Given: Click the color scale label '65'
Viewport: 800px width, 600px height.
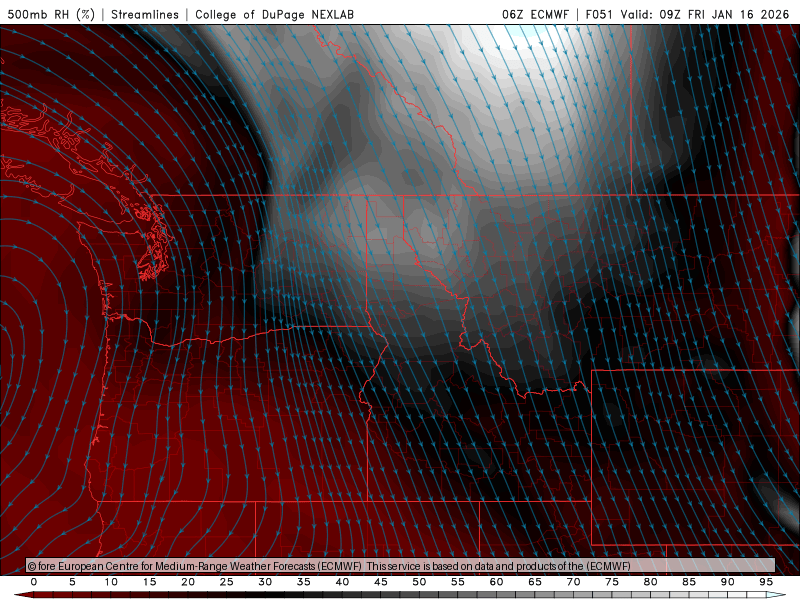Looking at the screenshot, I should pos(535,582).
